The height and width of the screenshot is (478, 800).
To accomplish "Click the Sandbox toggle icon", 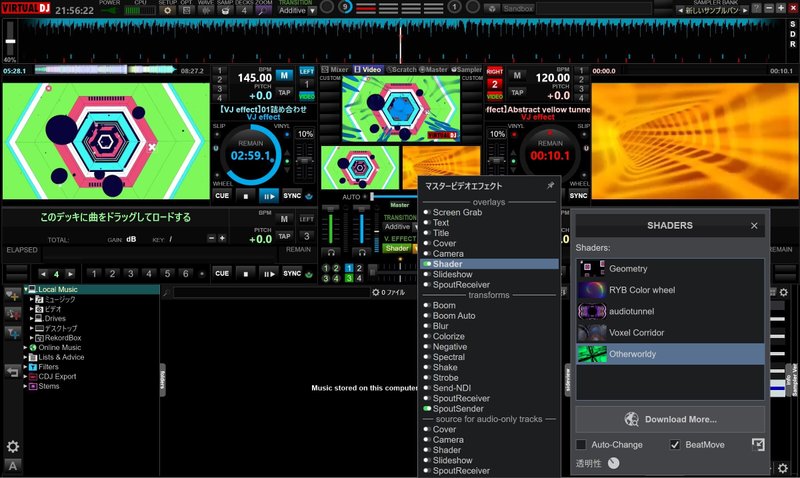I will [x=492, y=8].
